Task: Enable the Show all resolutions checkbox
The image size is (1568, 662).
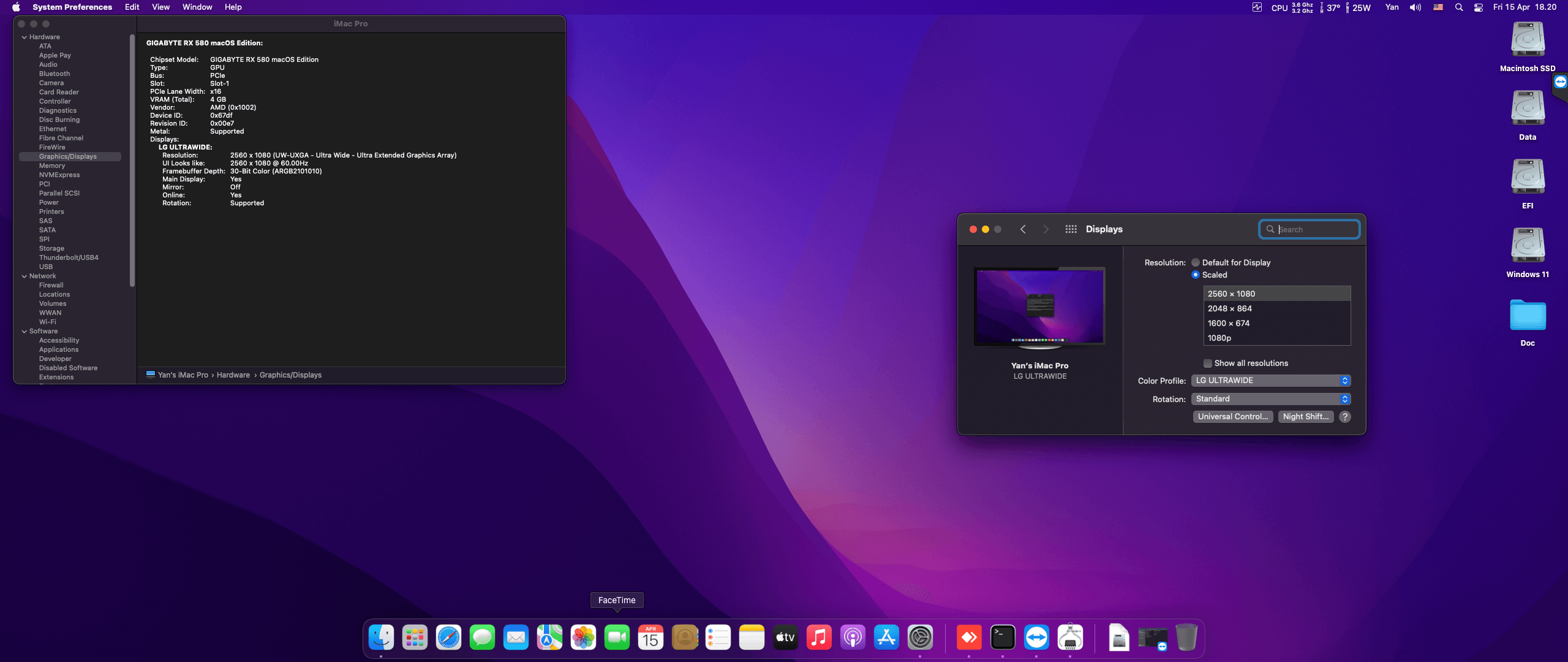Action: pyautogui.click(x=1208, y=363)
